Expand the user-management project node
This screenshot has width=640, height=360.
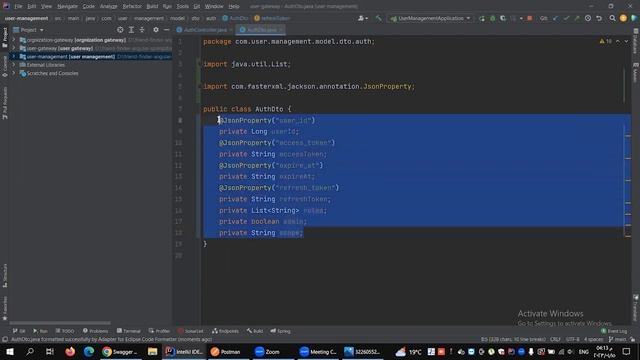[14, 57]
